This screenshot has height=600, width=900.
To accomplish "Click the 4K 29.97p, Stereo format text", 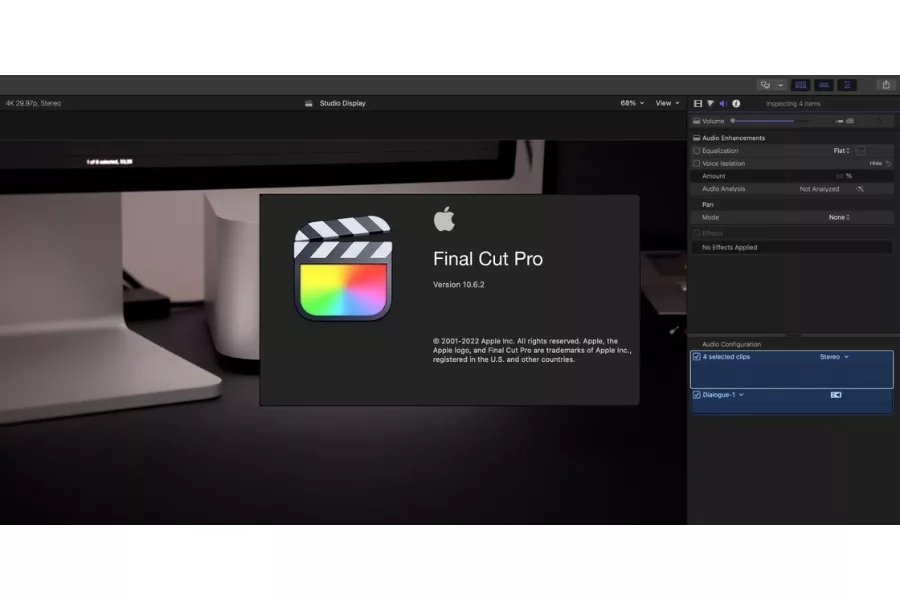I will [33, 103].
